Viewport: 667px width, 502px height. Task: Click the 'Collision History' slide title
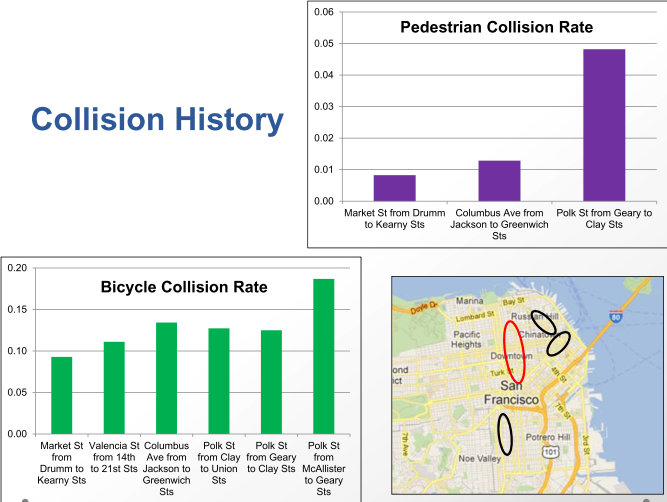(x=157, y=120)
